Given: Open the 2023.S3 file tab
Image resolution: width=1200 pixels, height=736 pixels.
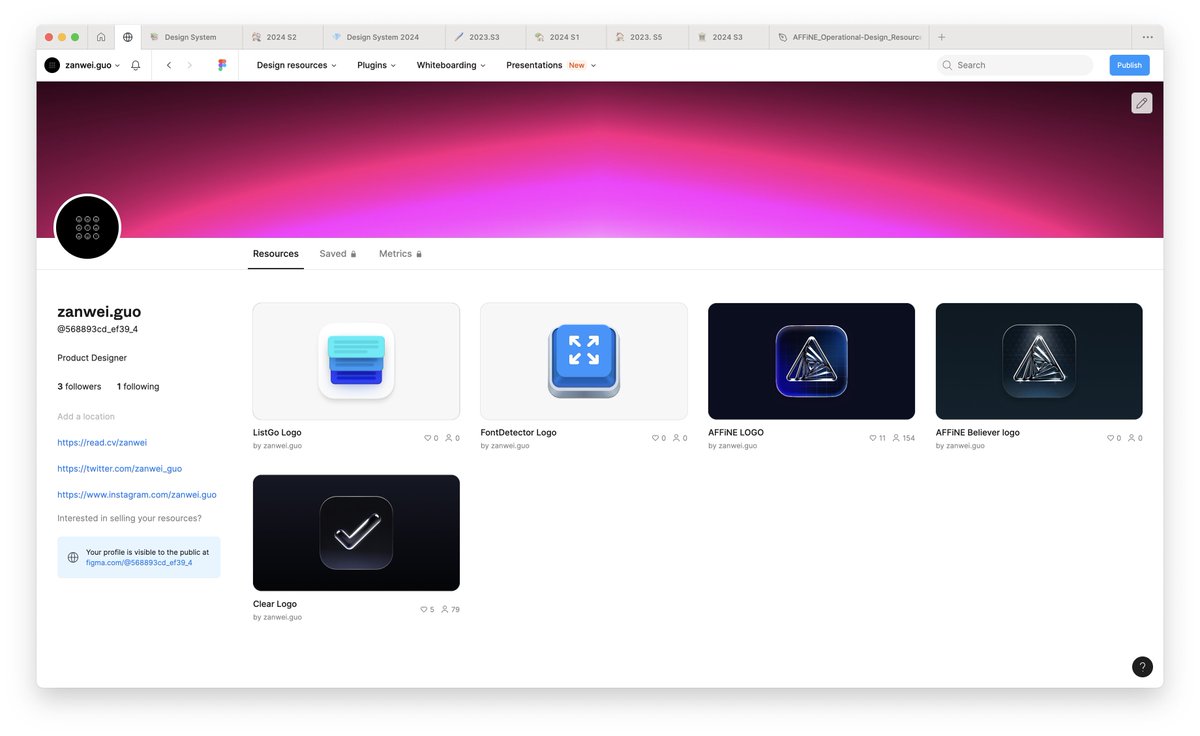Looking at the screenshot, I should click(x=485, y=37).
